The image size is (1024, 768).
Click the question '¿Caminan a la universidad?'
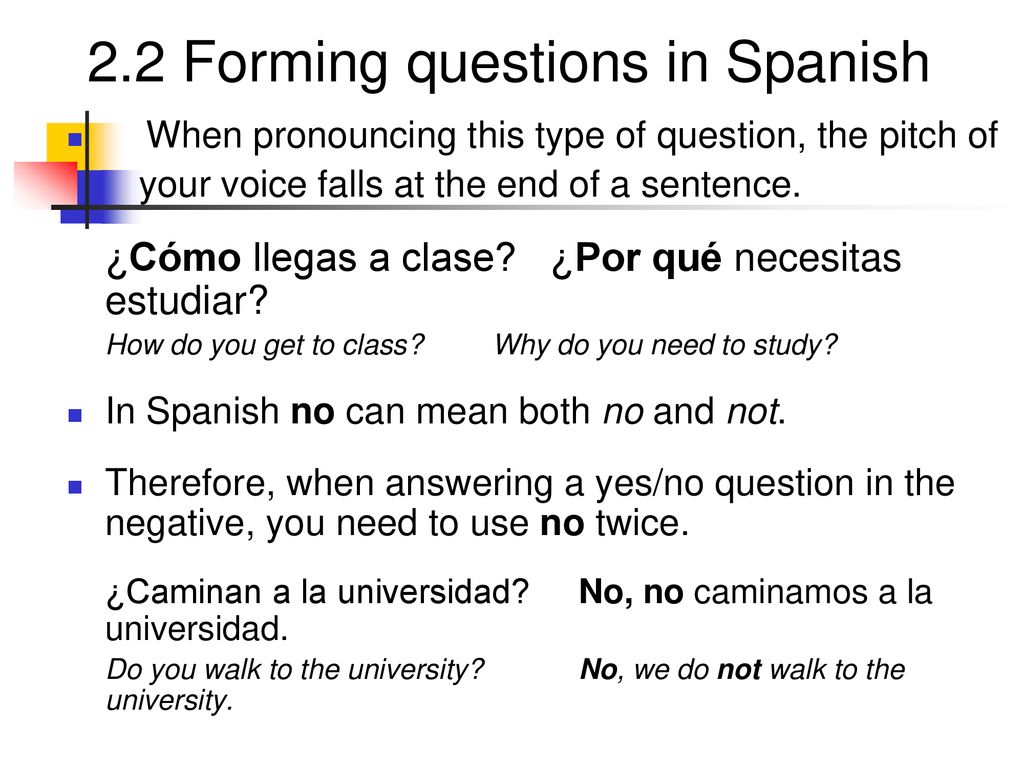coord(317,592)
